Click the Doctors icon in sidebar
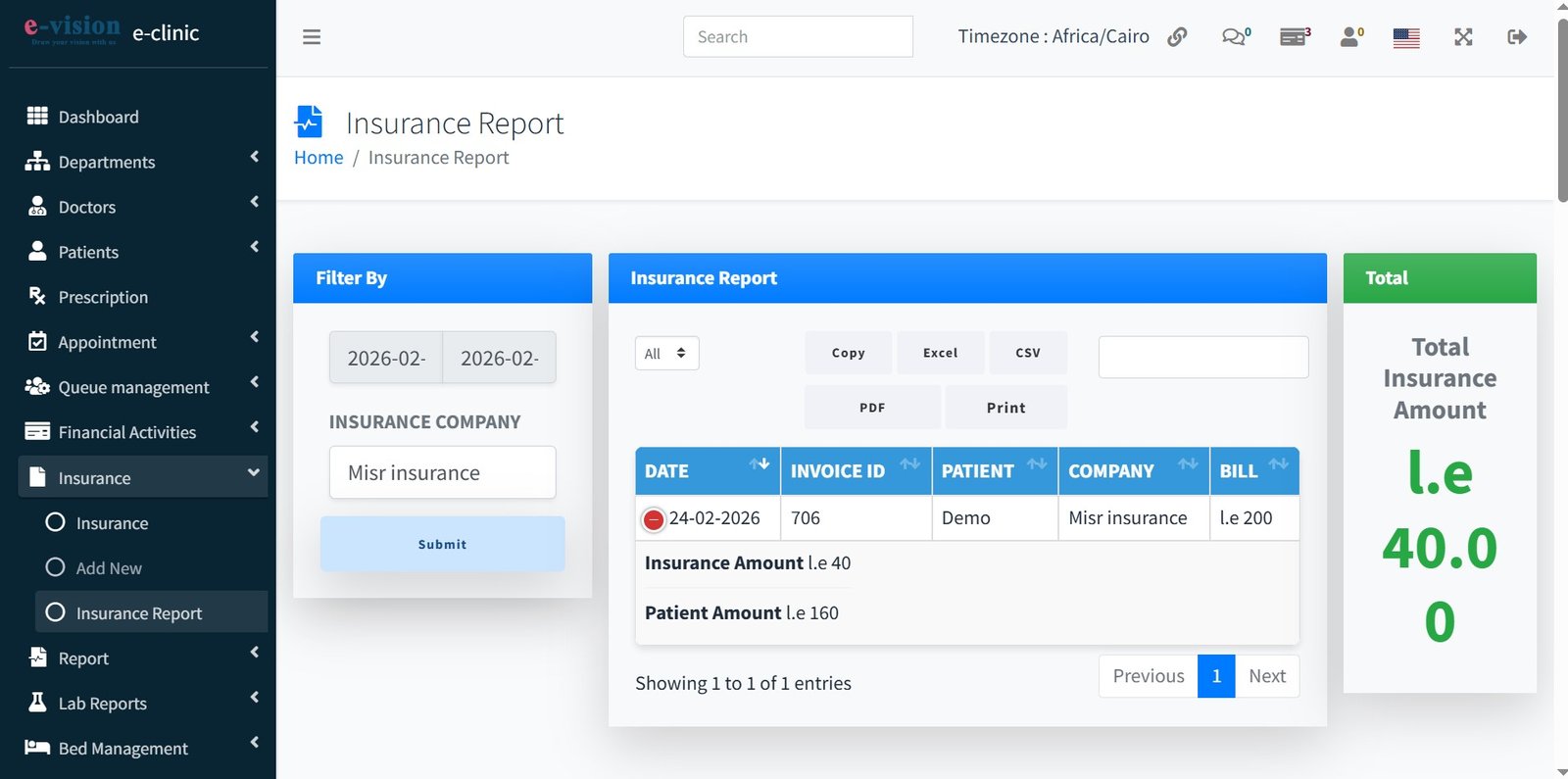The height and width of the screenshot is (779, 1568). pos(37,206)
